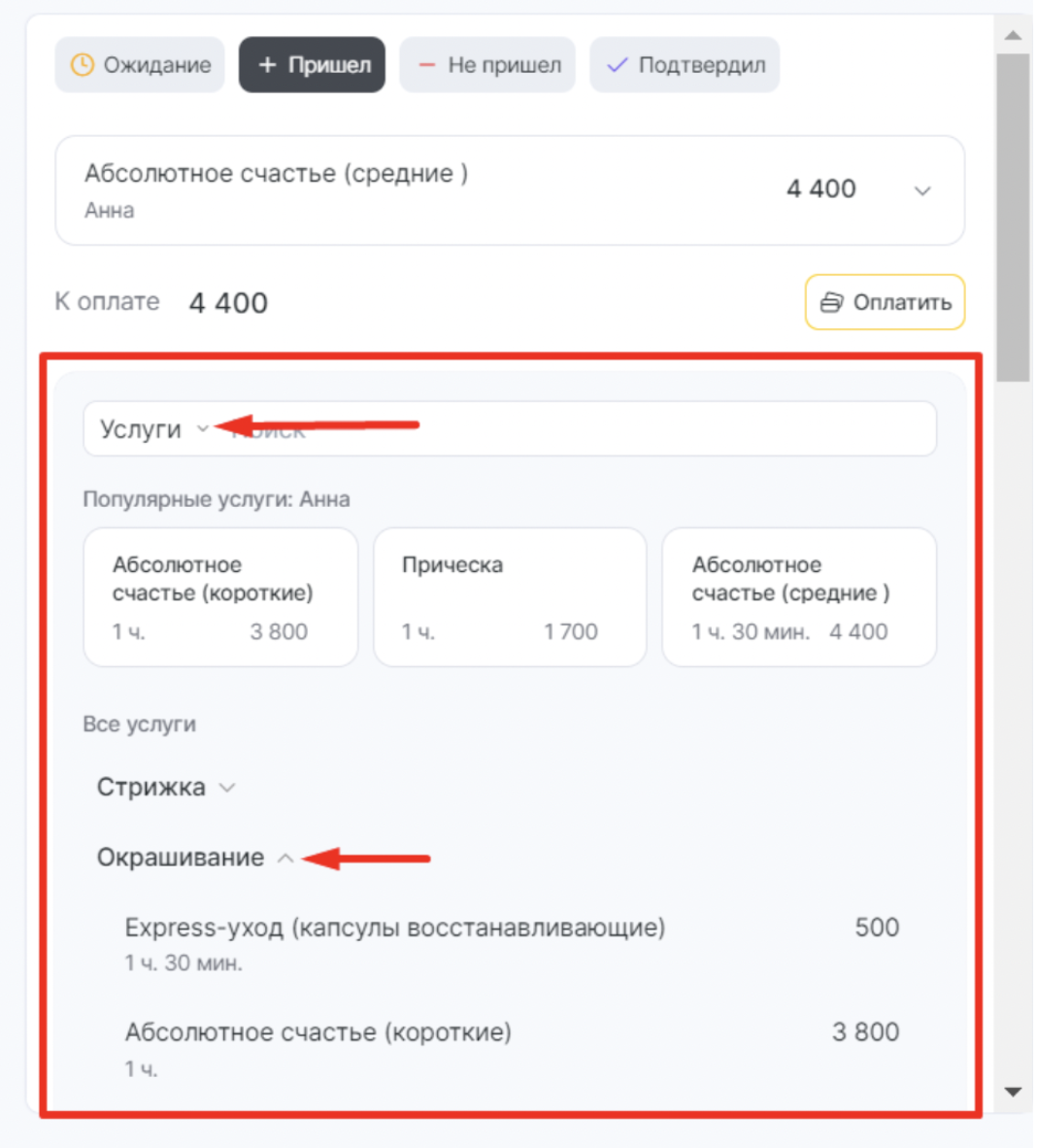Screen dimensions: 1037x1148
Task: Select Абсолютное счастье (короткие) in the list for 3 800
Action: pyautogui.click(x=512, y=1049)
